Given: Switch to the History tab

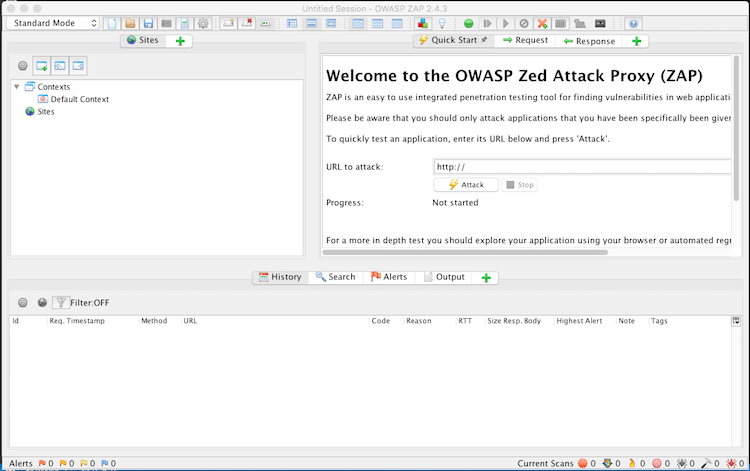Looking at the screenshot, I should (280, 277).
